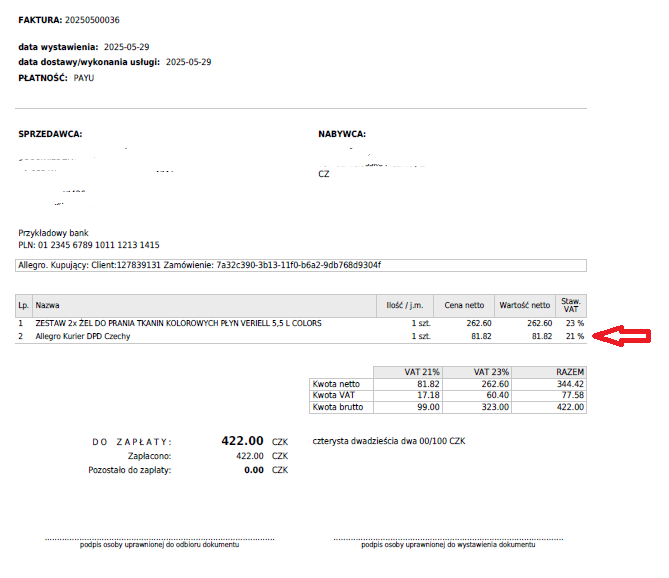The width and height of the screenshot is (669, 578).
Task: Click the bold DO ZAPŁATY total amount
Action: tap(242, 441)
